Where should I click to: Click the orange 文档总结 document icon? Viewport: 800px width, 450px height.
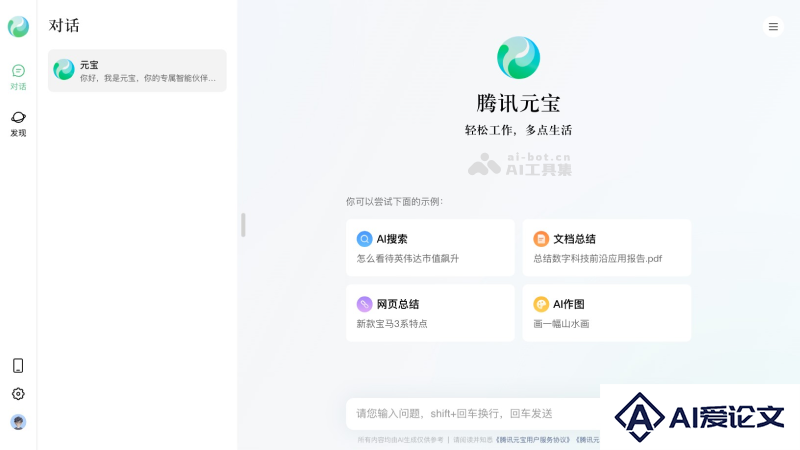coord(541,239)
